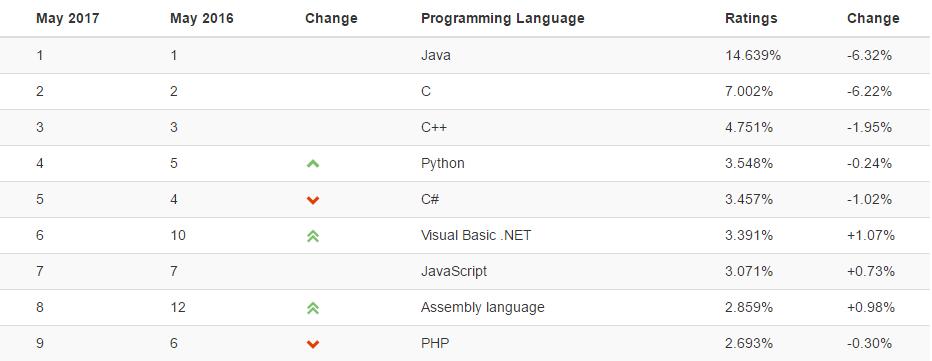Screen dimensions: 932x361
Task: Select May 2017 rank "9" in PHP row
Action: tap(40, 343)
